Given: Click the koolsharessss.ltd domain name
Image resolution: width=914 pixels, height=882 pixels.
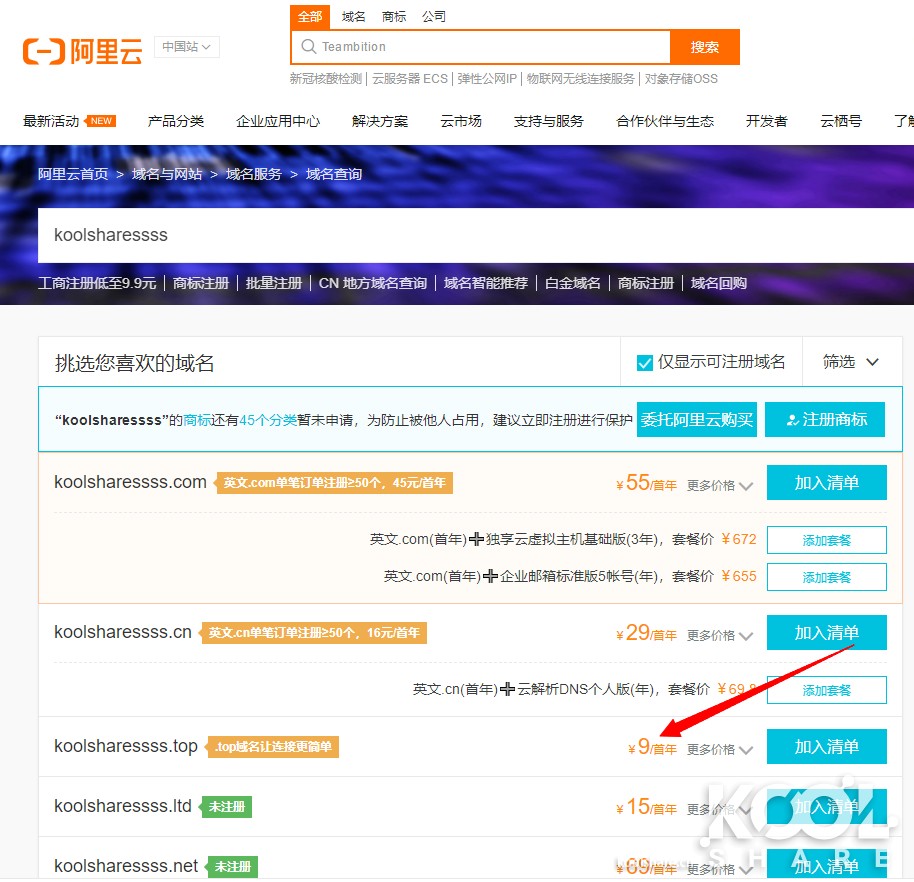Looking at the screenshot, I should click(122, 806).
